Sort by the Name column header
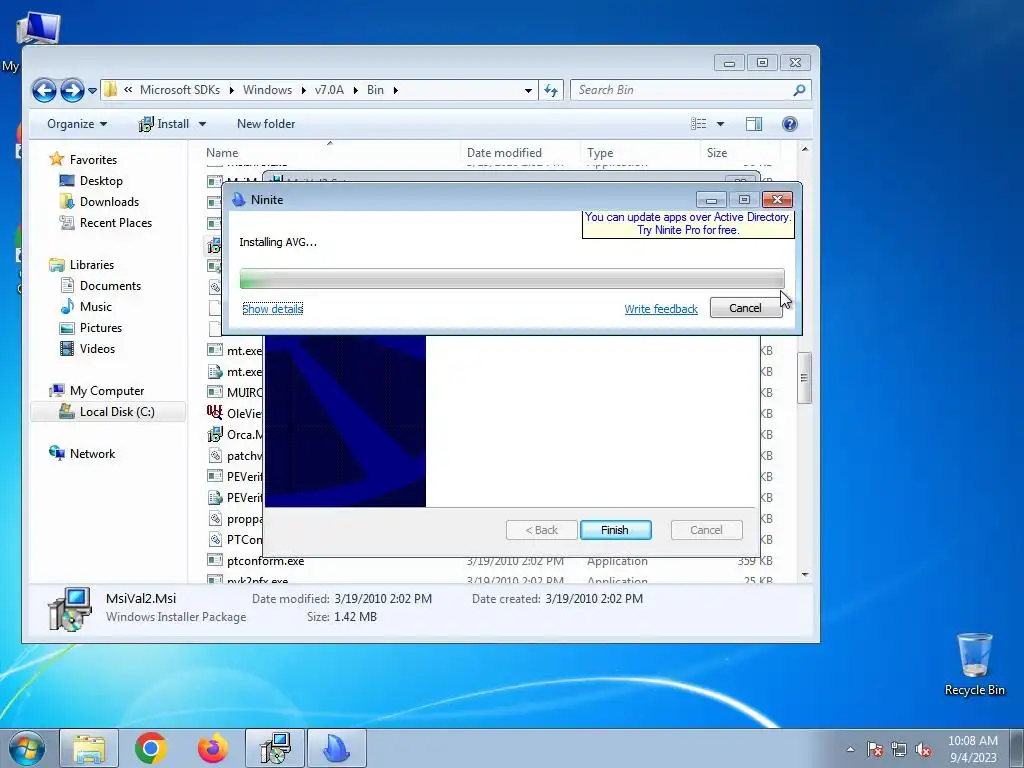This screenshot has height=768, width=1024. tap(330, 153)
